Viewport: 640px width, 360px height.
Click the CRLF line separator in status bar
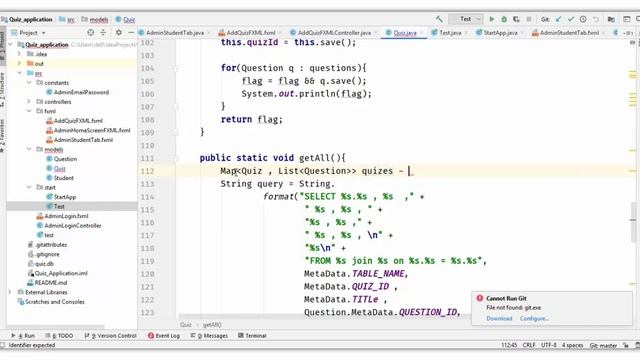[529, 345]
